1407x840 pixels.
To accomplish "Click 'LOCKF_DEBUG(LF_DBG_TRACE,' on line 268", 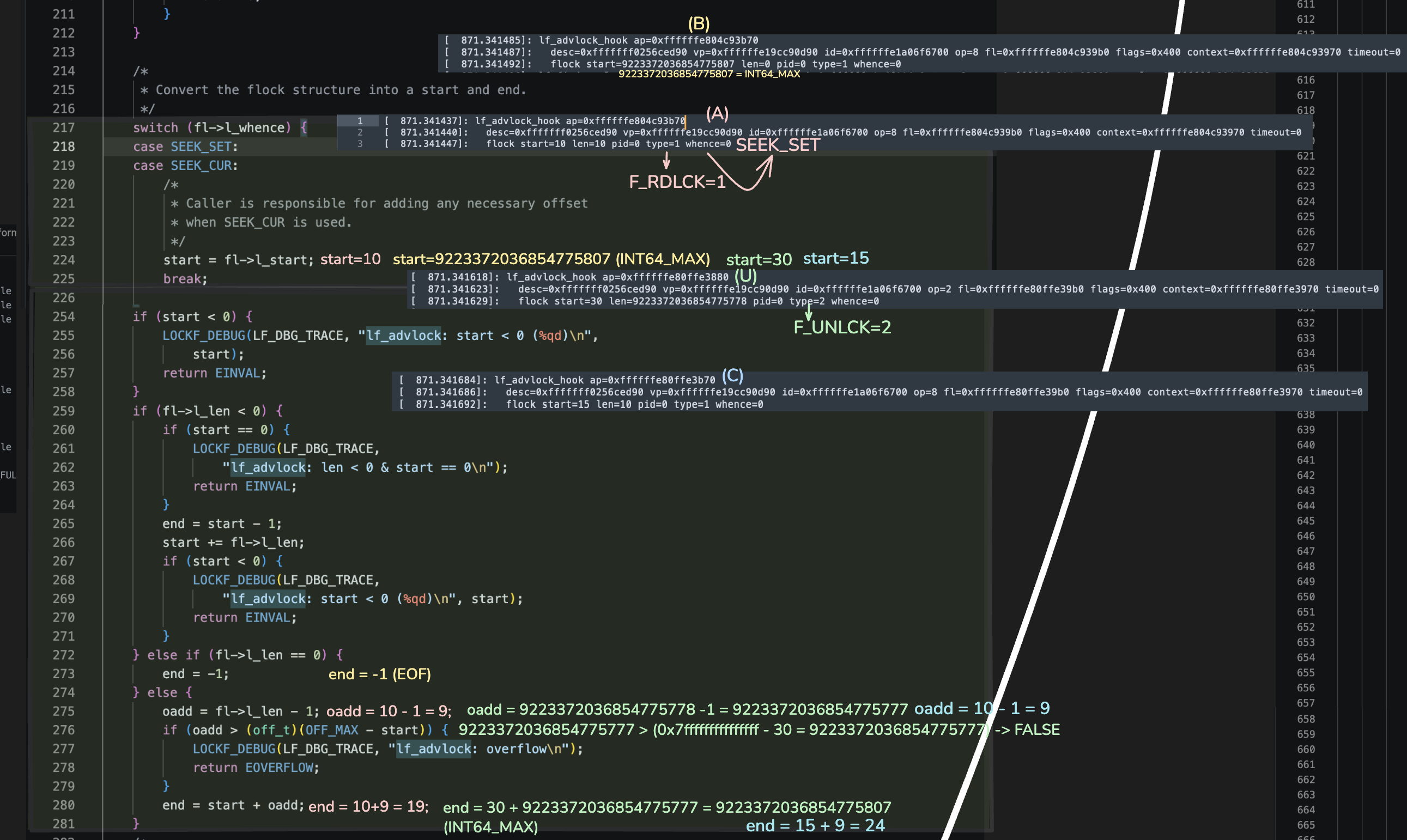I will [x=287, y=580].
